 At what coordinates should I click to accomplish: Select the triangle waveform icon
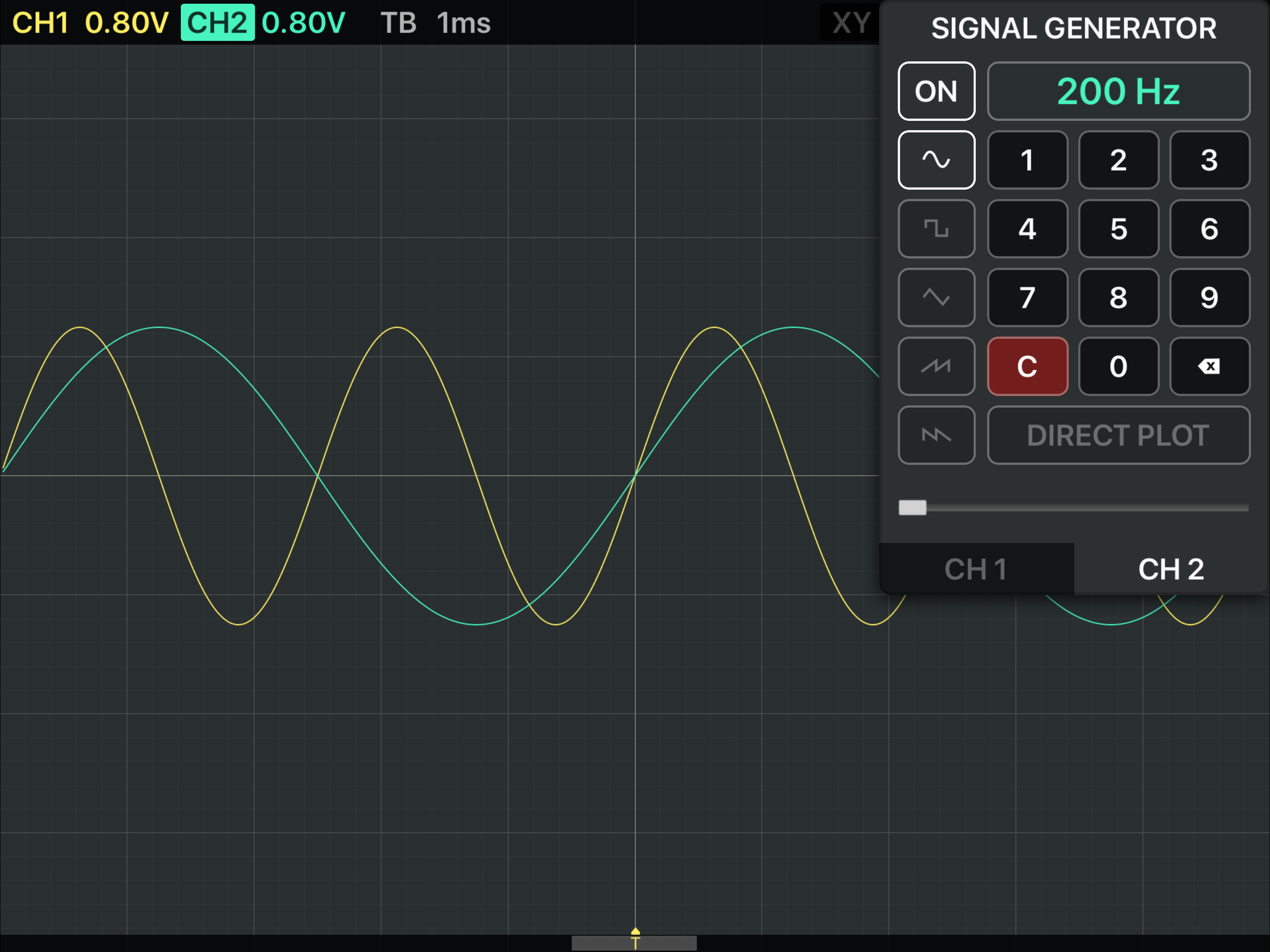(936, 297)
